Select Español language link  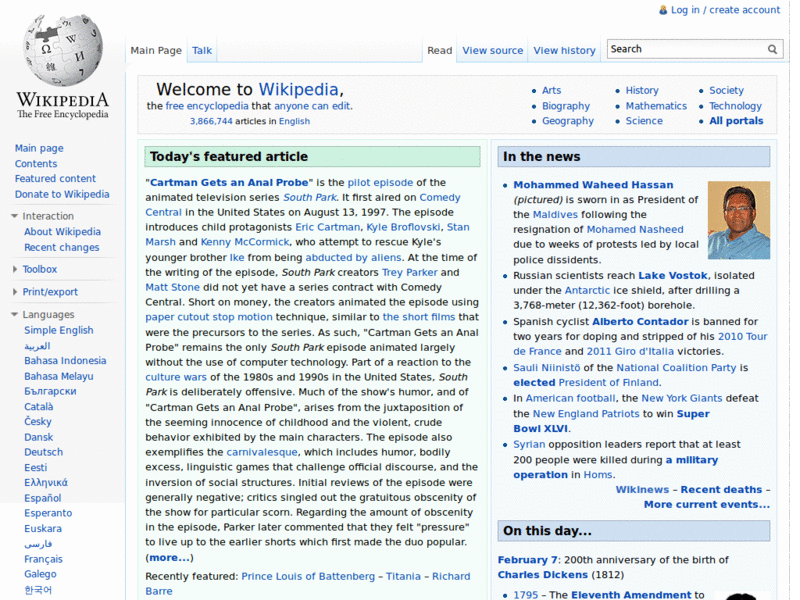pyautogui.click(x=42, y=498)
